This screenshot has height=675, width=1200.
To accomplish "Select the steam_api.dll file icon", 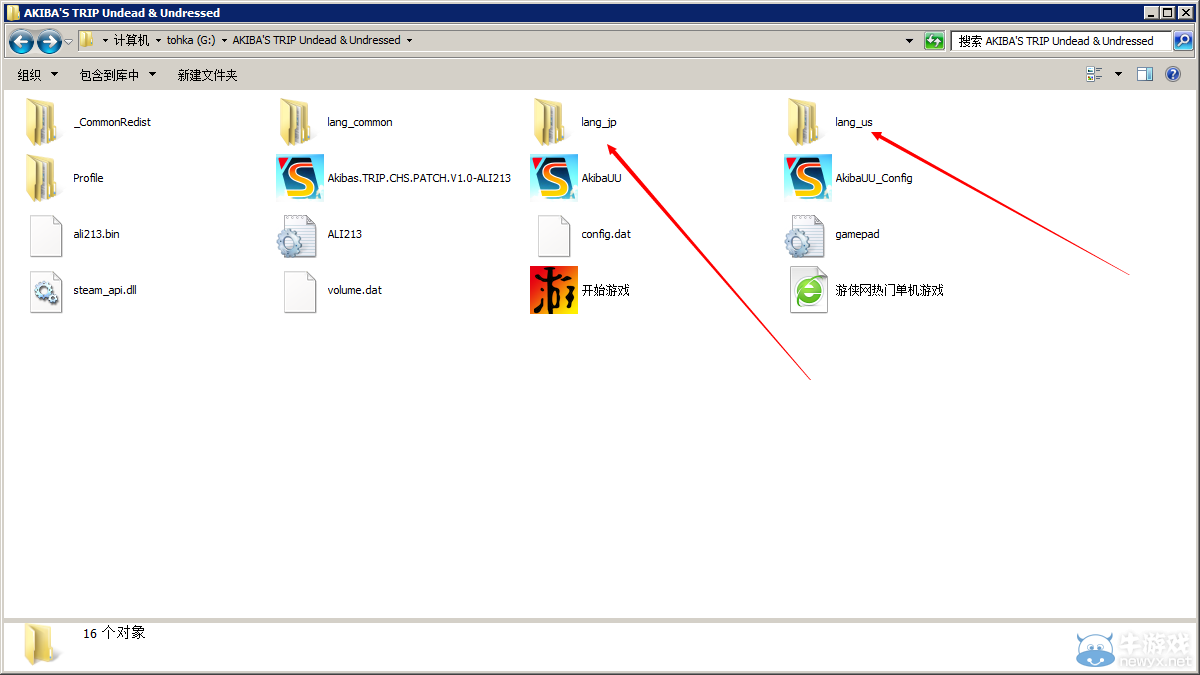I will click(46, 290).
